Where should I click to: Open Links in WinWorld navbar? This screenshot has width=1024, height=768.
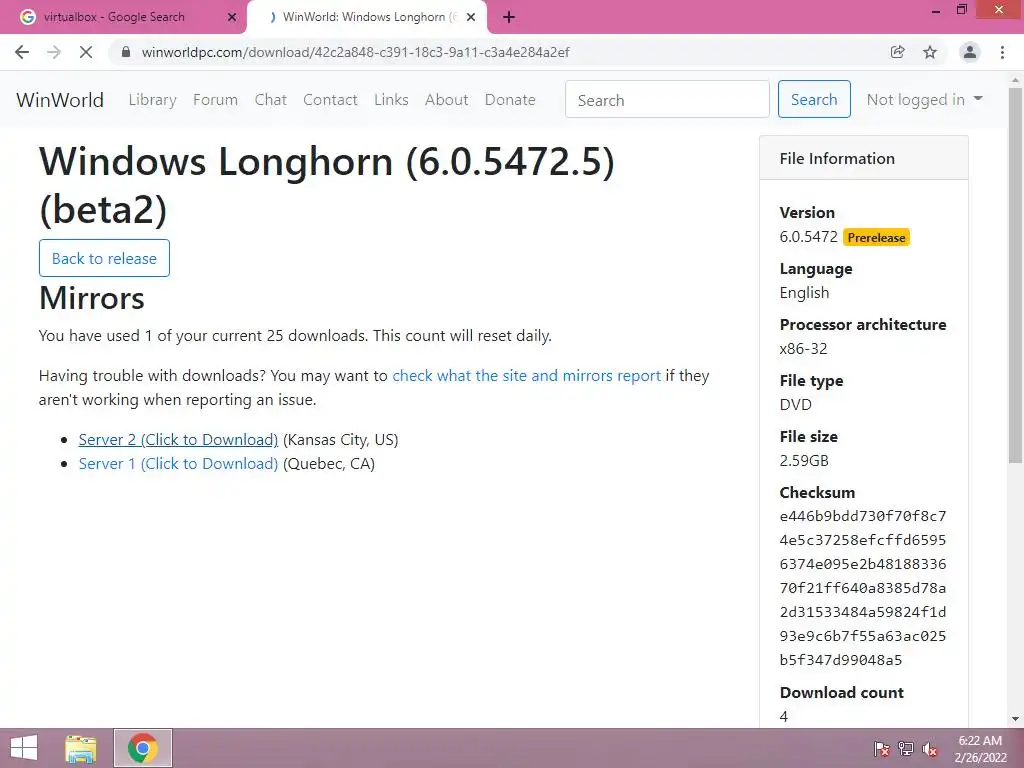[x=391, y=100]
